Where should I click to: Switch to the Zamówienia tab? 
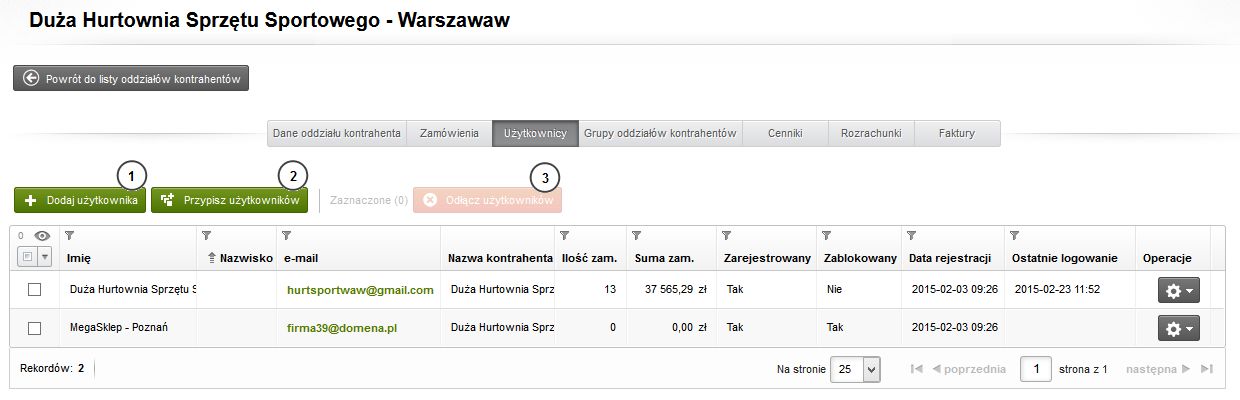pyautogui.click(x=449, y=133)
